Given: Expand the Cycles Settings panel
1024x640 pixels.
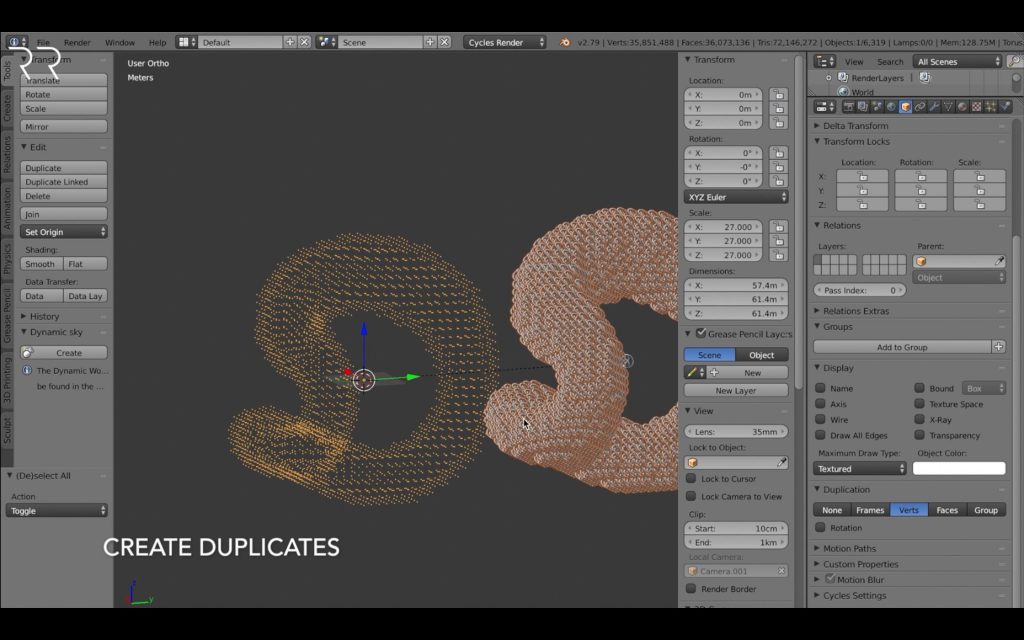Looking at the screenshot, I should click(x=854, y=595).
